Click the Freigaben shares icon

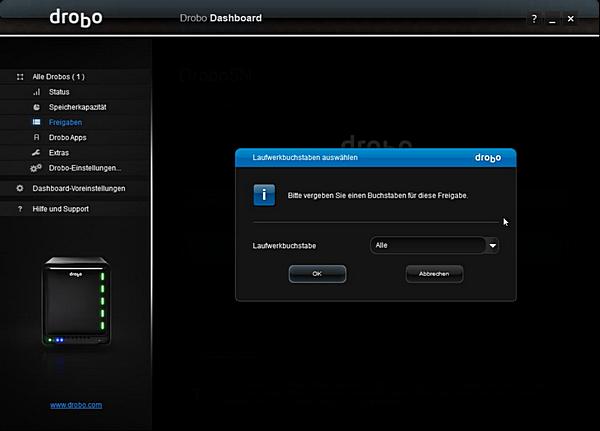point(36,122)
